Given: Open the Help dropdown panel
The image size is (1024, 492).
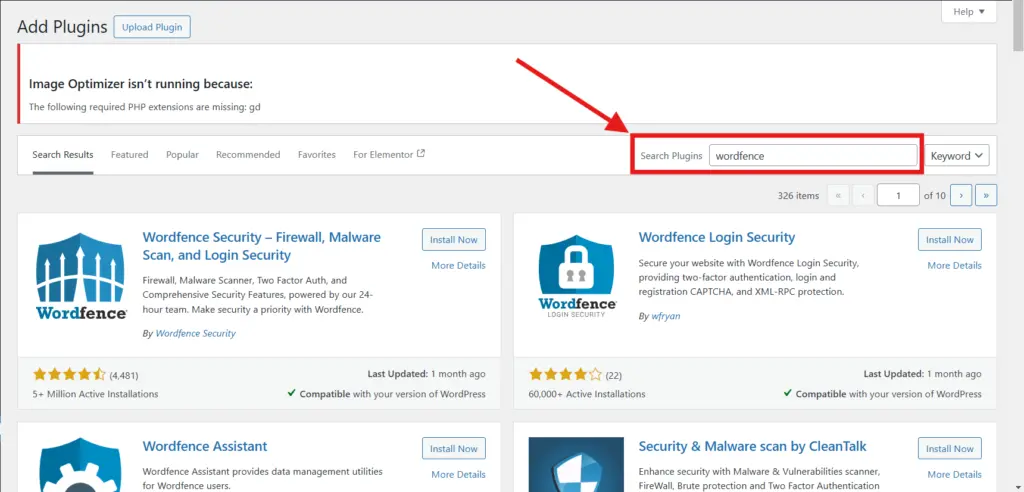Looking at the screenshot, I should pyautogui.click(x=968, y=11).
